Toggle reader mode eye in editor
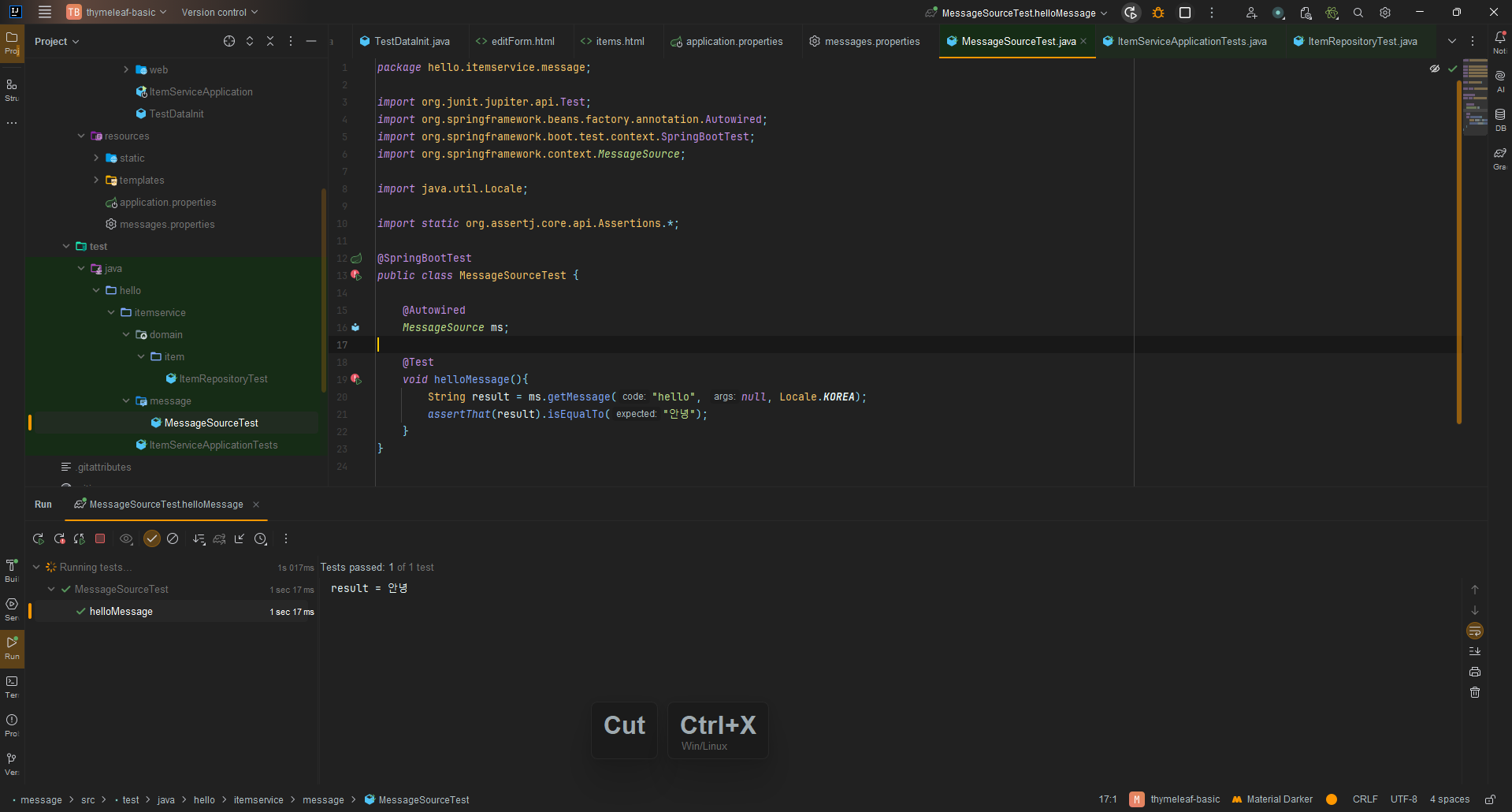Image resolution: width=1512 pixels, height=812 pixels. click(1435, 69)
